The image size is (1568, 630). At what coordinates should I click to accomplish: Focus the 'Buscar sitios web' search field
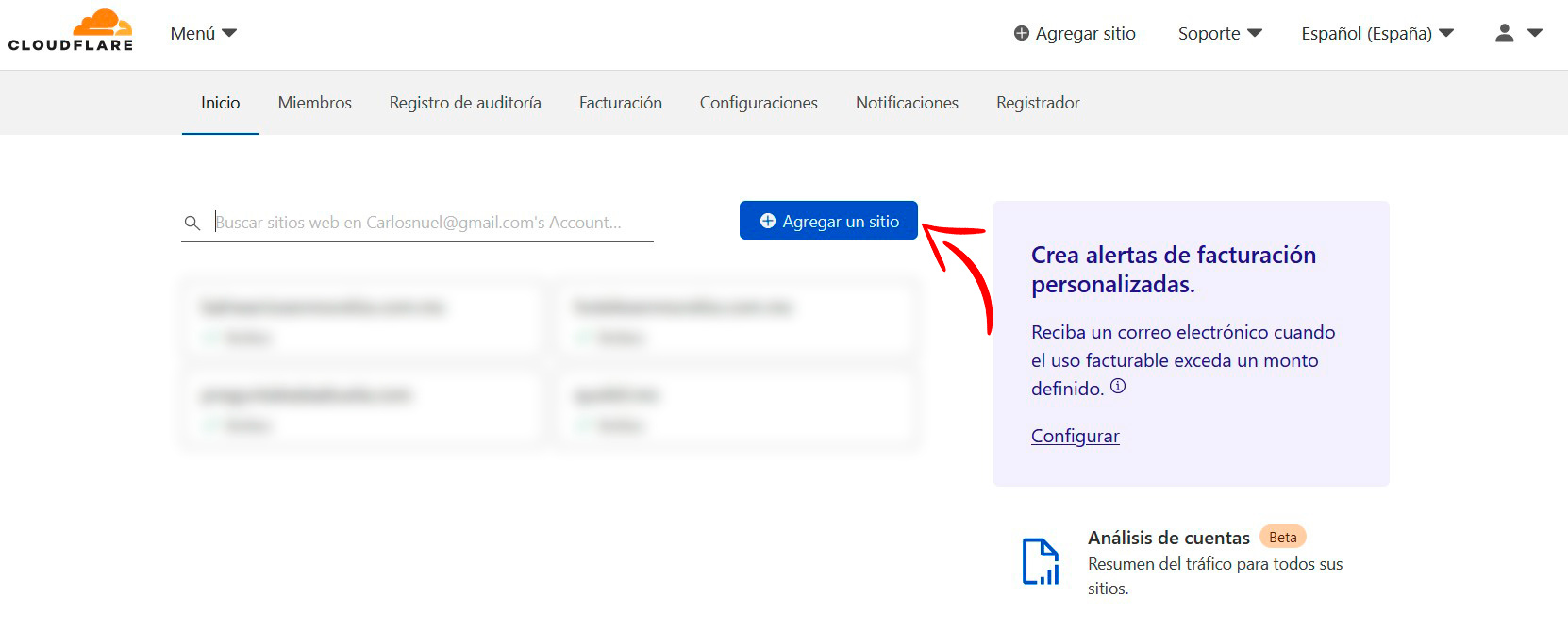429,223
